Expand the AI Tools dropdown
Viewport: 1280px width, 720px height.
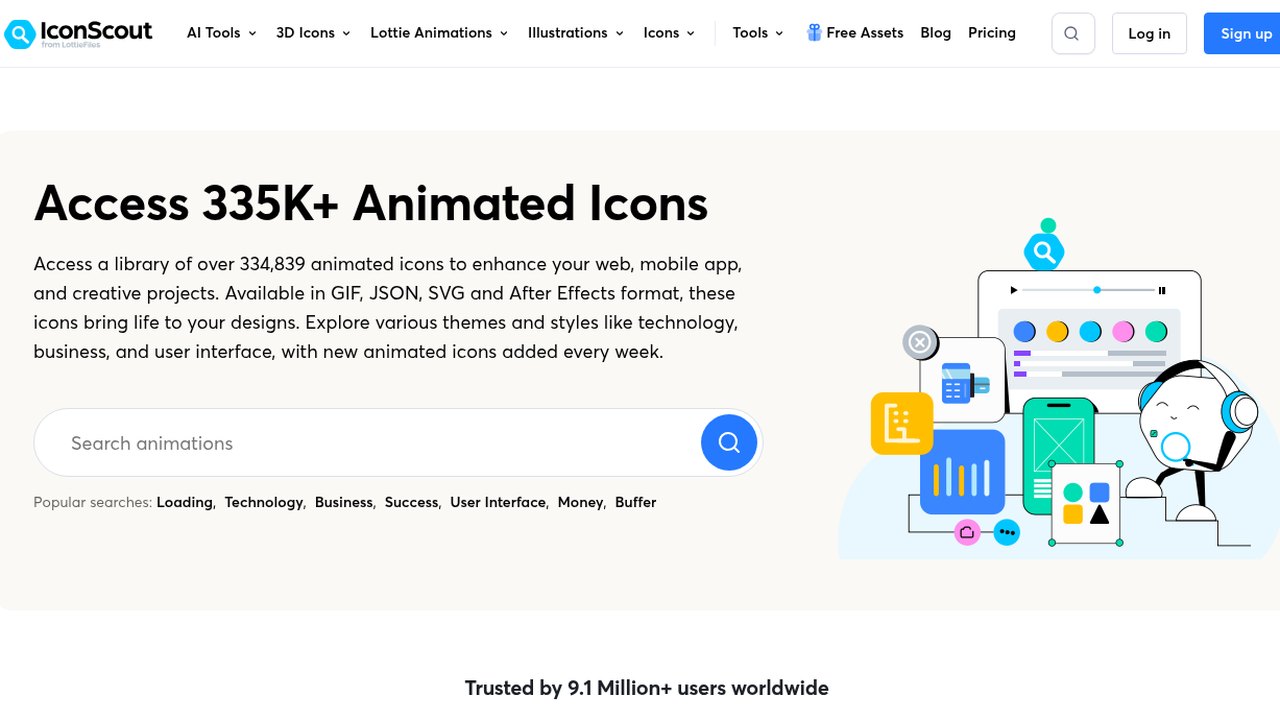[222, 33]
